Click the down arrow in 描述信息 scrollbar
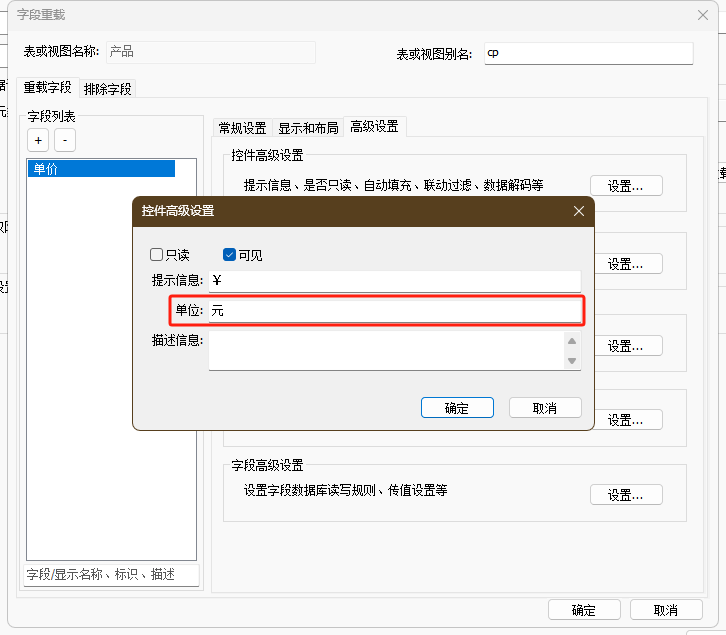This screenshot has width=726, height=635. (x=572, y=361)
